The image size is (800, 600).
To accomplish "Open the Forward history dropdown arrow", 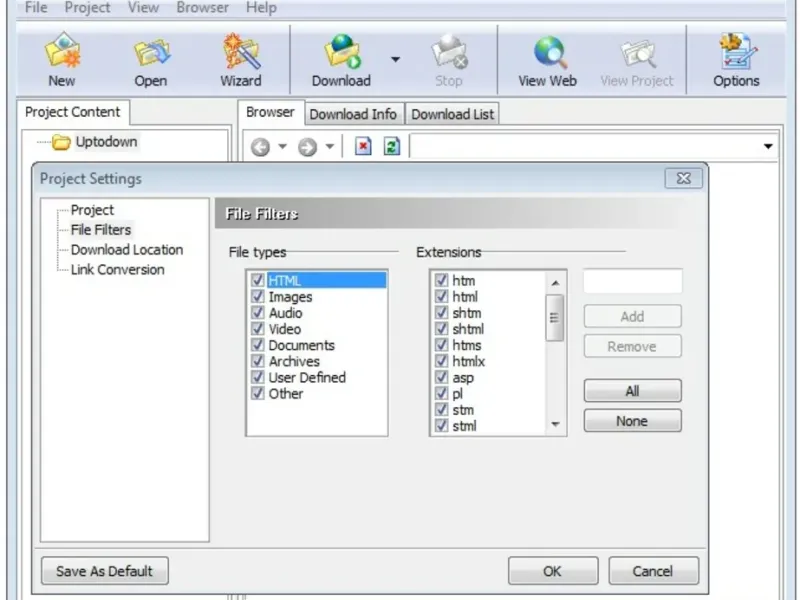I will click(x=330, y=147).
